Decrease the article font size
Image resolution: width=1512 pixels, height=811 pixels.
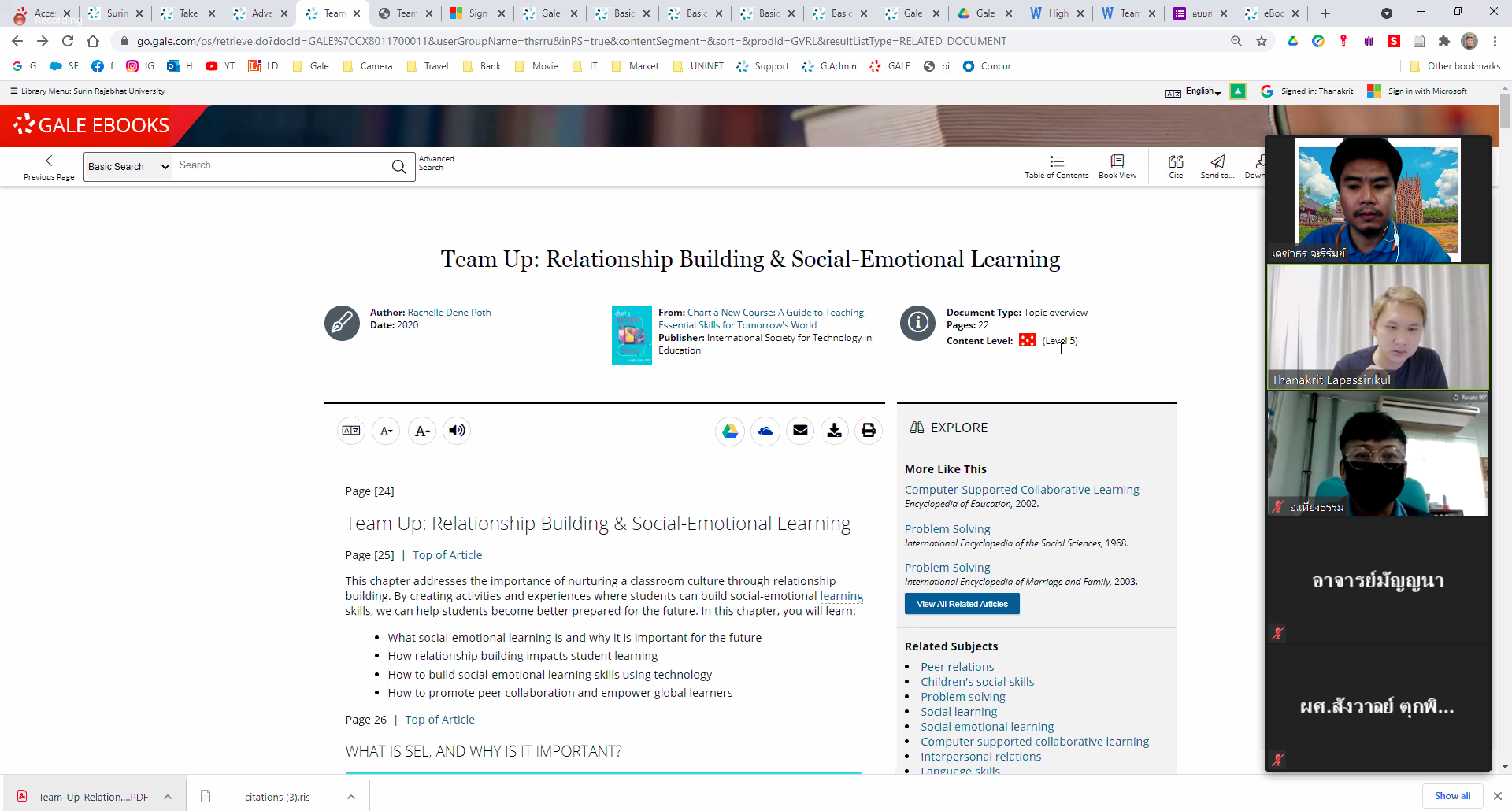tap(386, 431)
